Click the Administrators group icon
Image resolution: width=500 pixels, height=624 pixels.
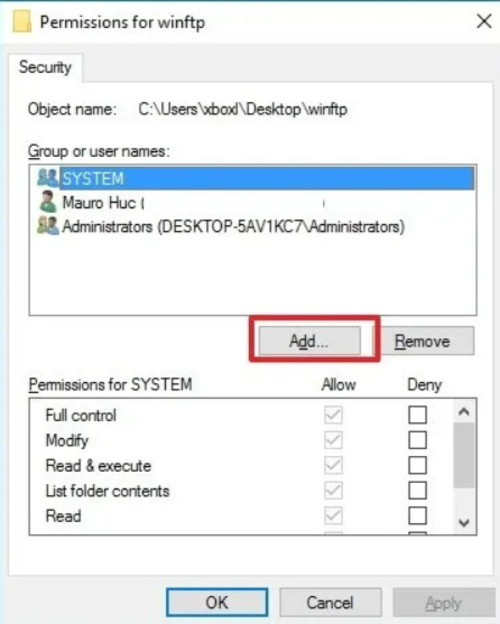pyautogui.click(x=48, y=226)
